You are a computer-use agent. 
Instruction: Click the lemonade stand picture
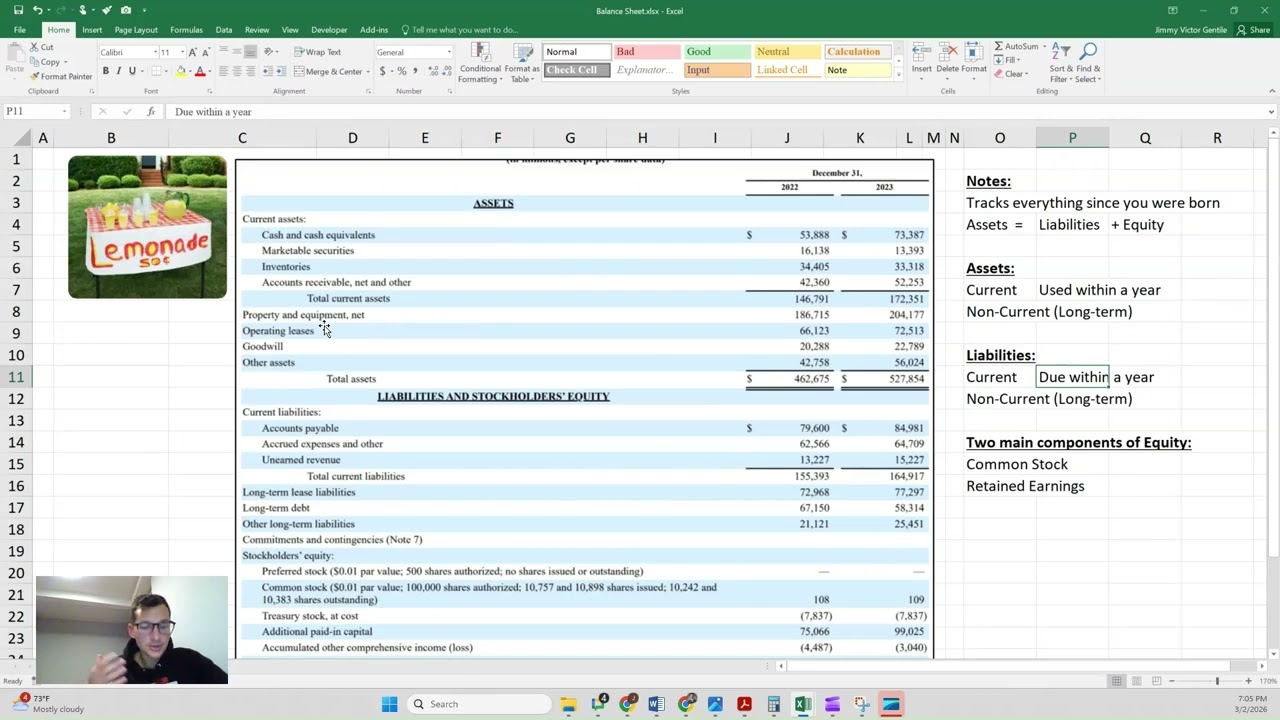point(147,227)
